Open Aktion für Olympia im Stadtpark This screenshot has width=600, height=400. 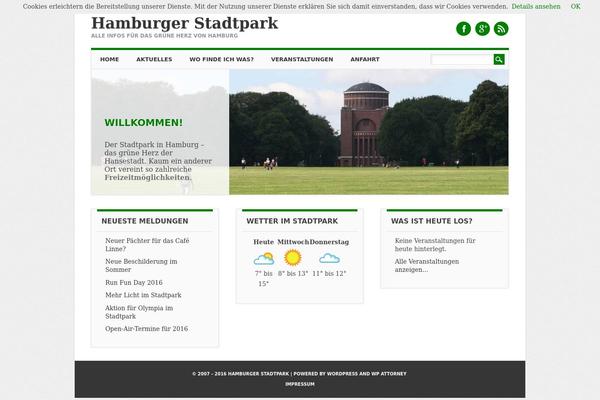[139, 312]
